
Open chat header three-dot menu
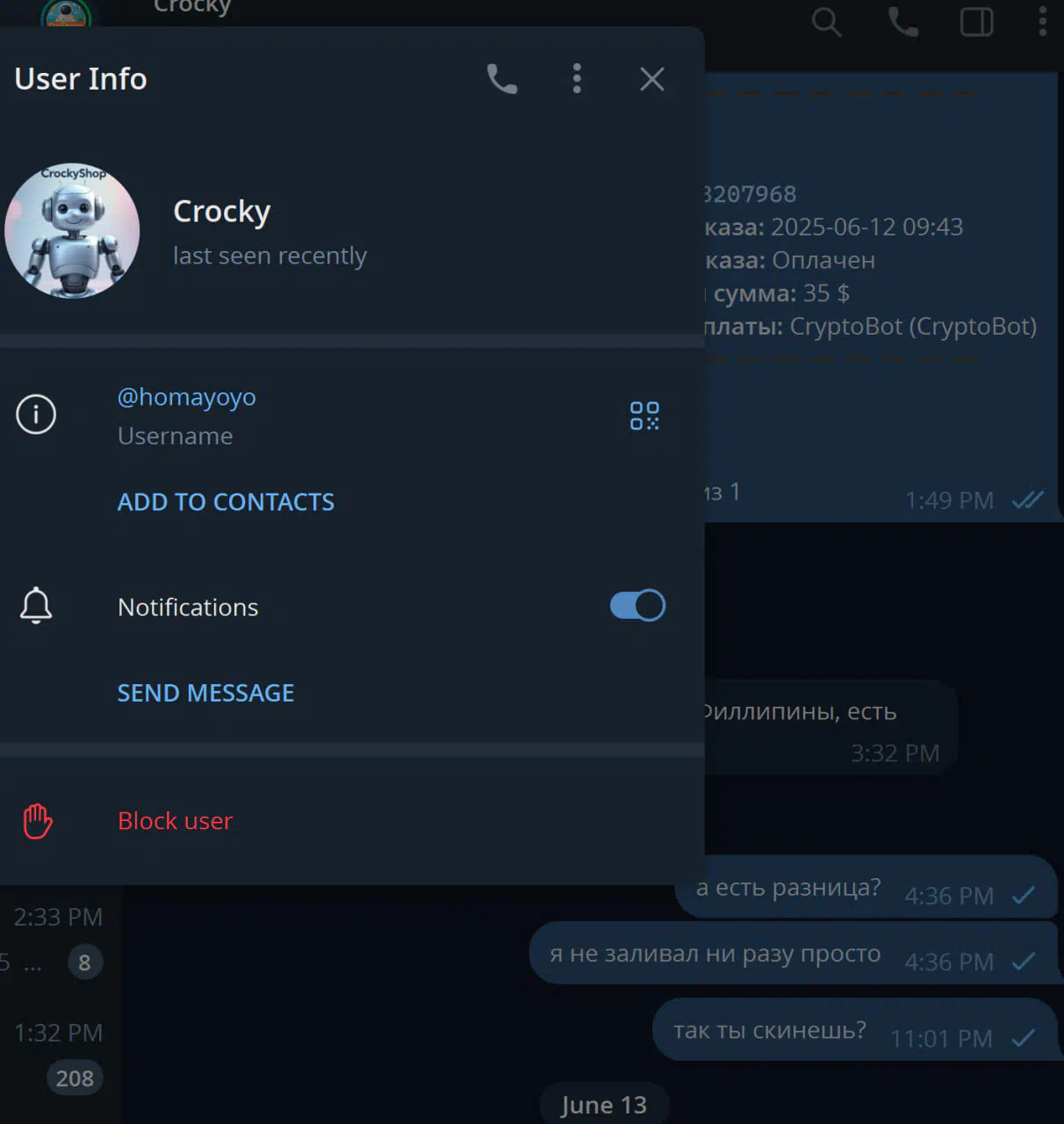[1042, 21]
